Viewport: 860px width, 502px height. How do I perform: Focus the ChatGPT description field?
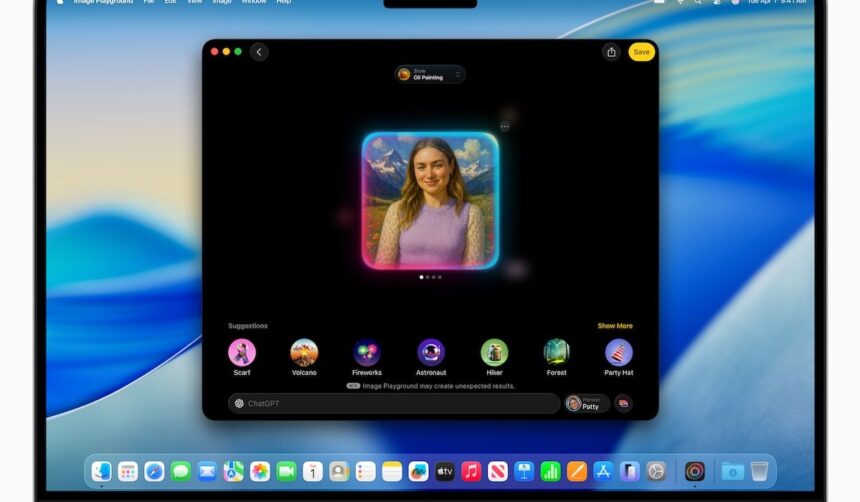point(394,403)
